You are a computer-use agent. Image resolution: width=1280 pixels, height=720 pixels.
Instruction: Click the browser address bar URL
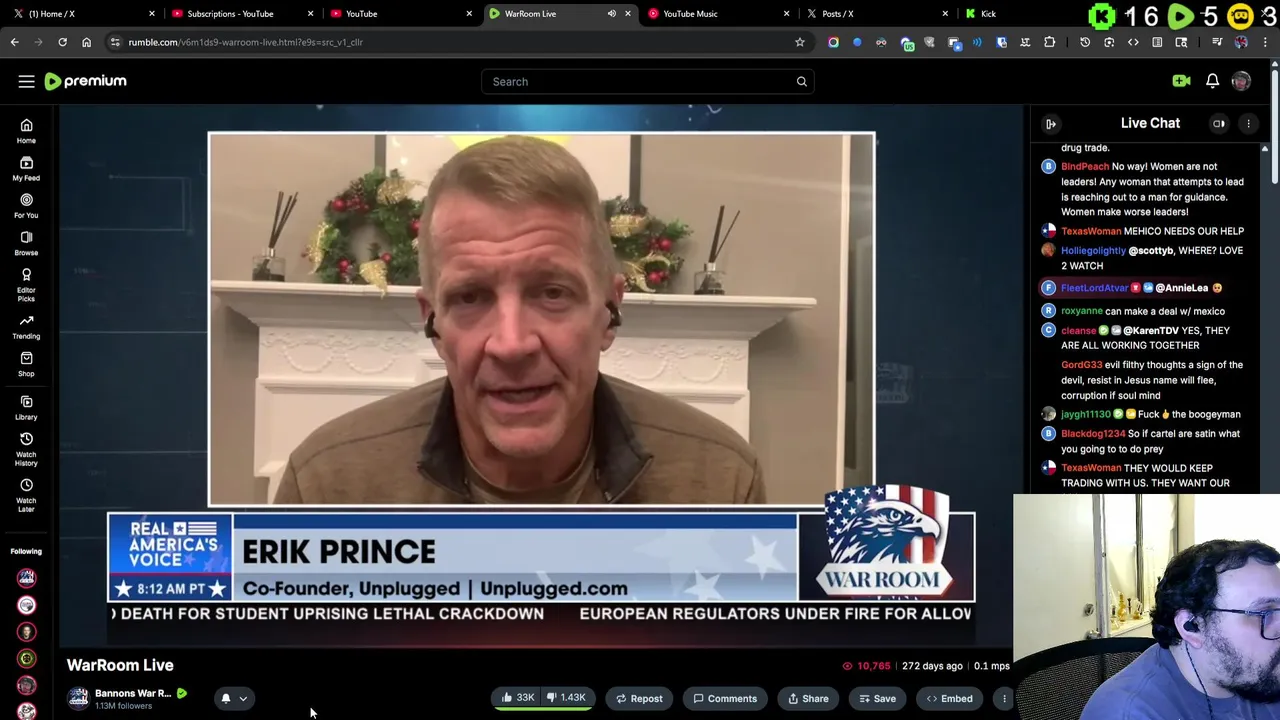245,42
